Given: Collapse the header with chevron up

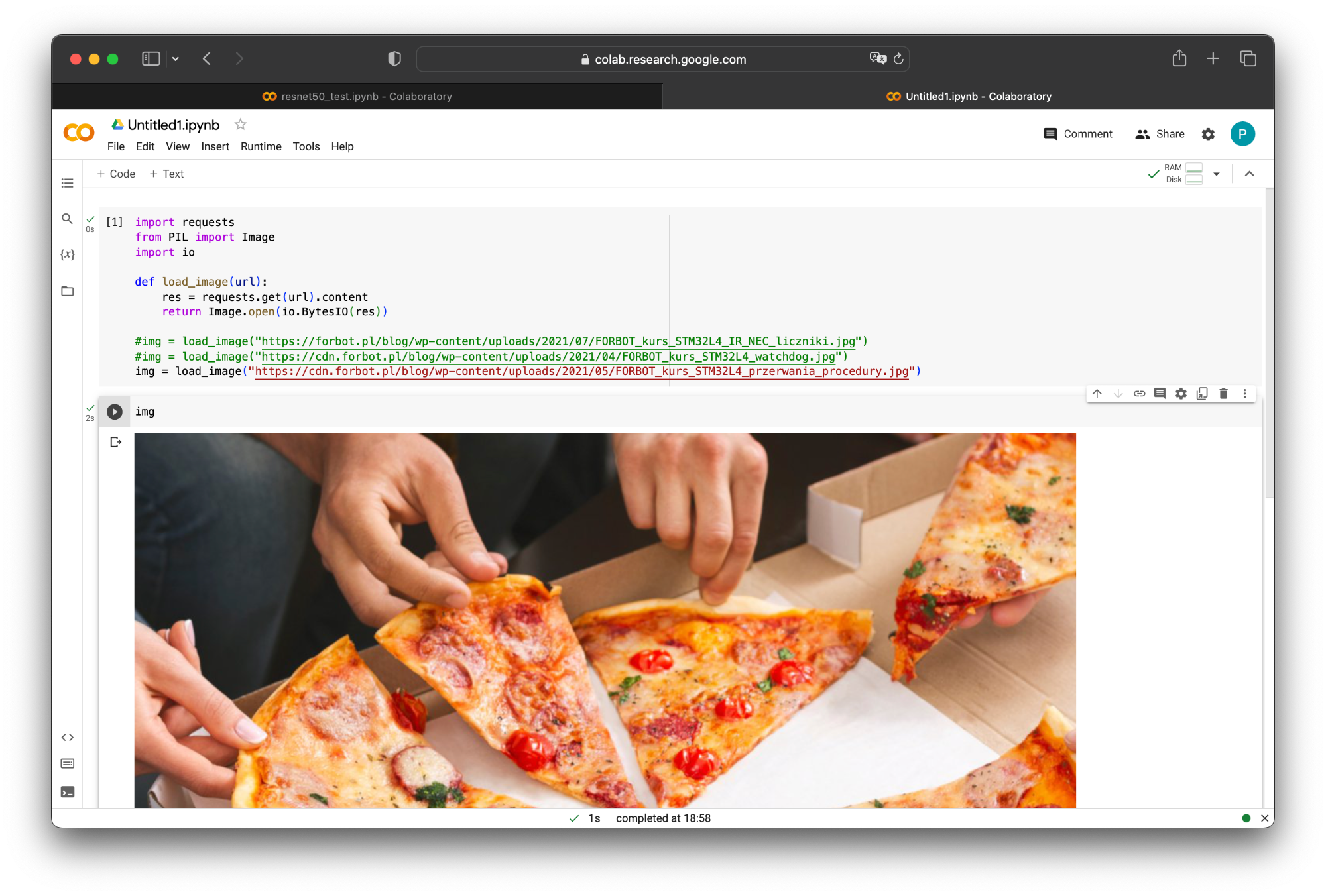Looking at the screenshot, I should pyautogui.click(x=1249, y=174).
